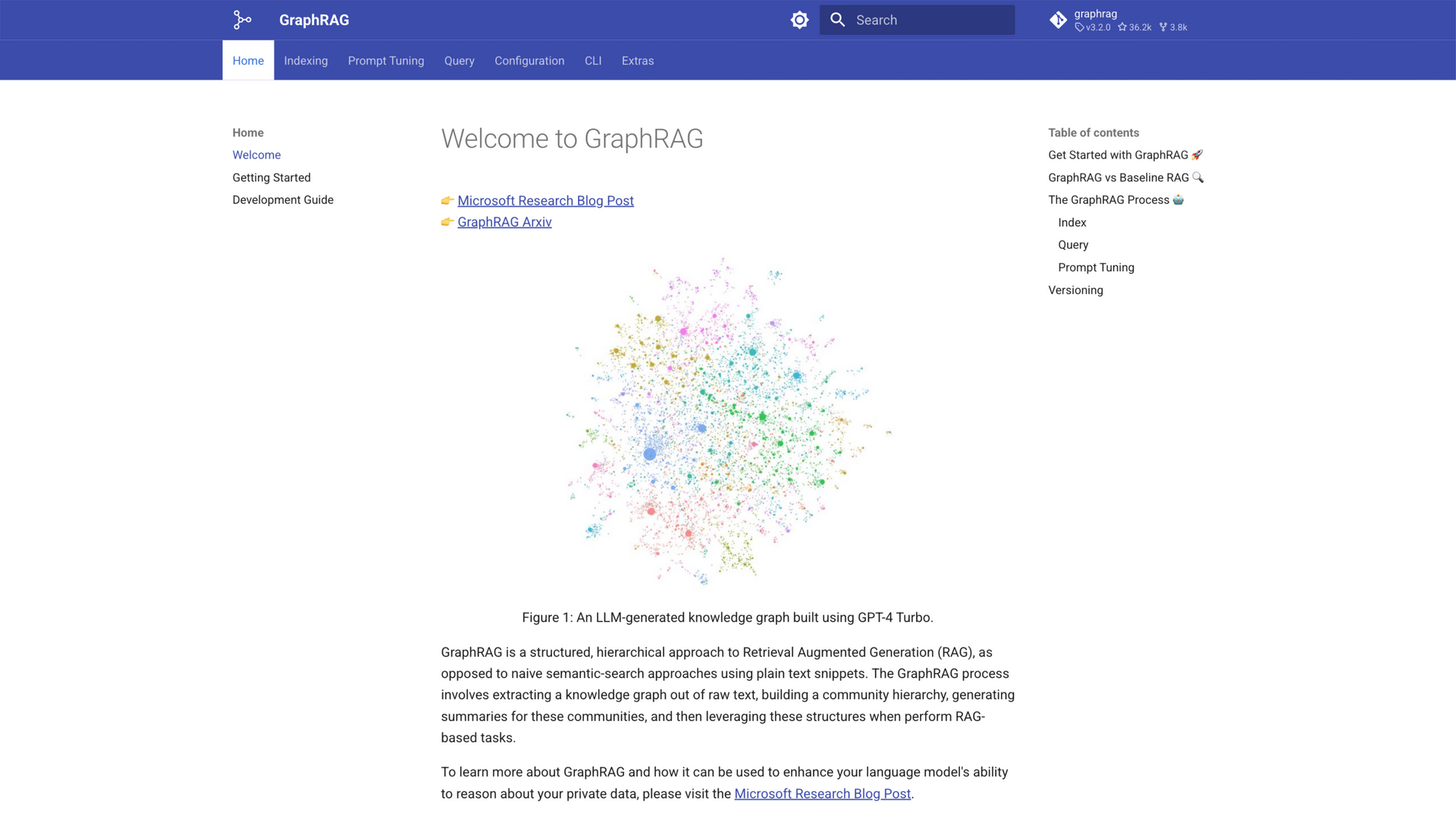Select the Home tab
This screenshot has height=819, width=1456.
tap(248, 61)
